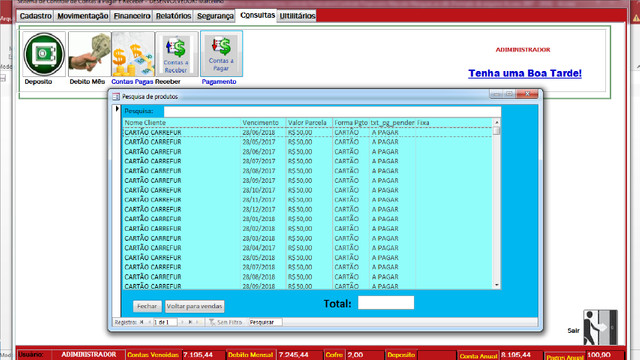The height and width of the screenshot is (360, 640).
Task: Switch to the Segurança tab
Action: tap(215, 16)
